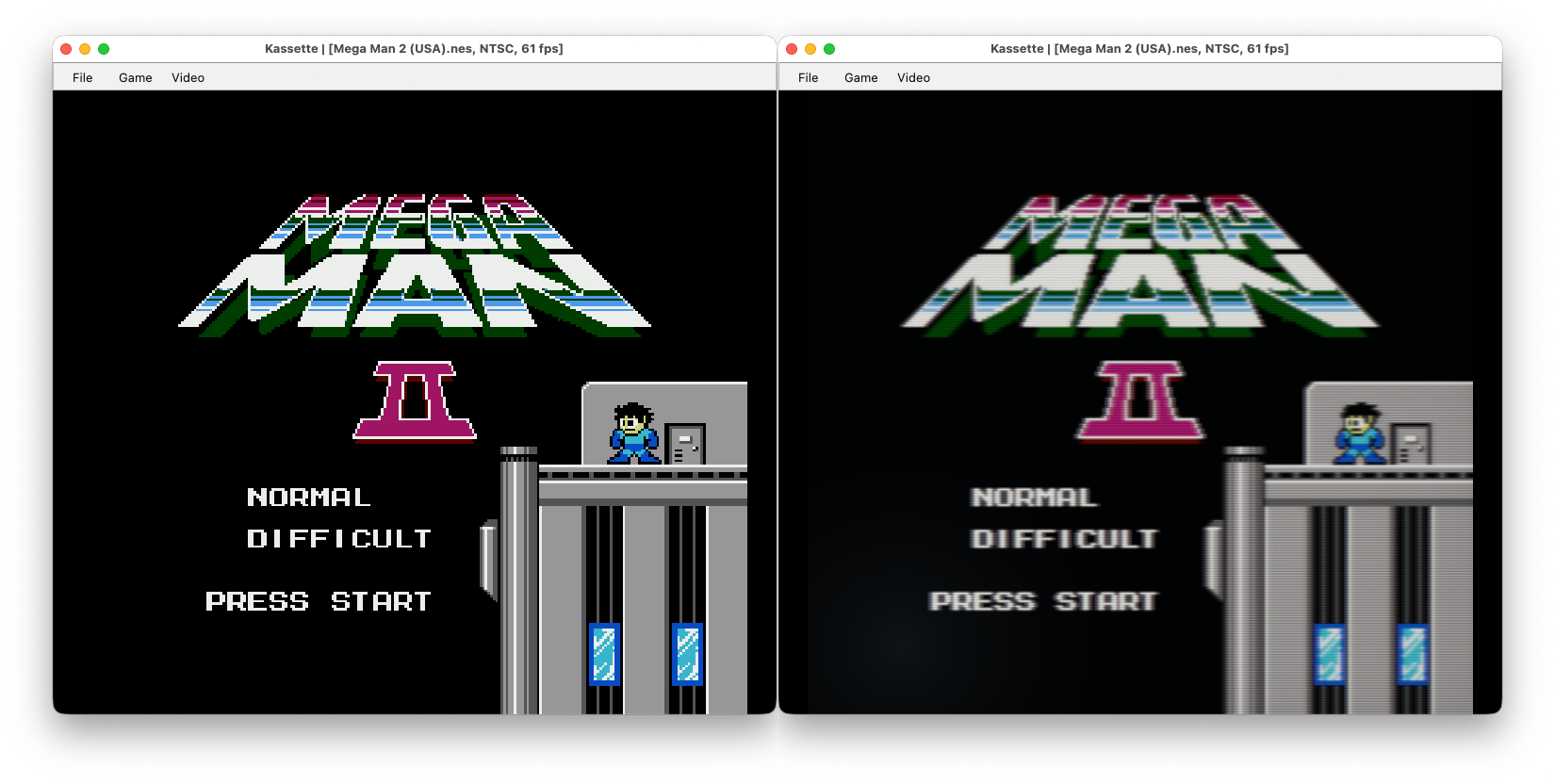Click "NORMAL" in the blurry CRT-filtered game screen
This screenshot has height=784, width=1555.
pyautogui.click(x=1034, y=497)
